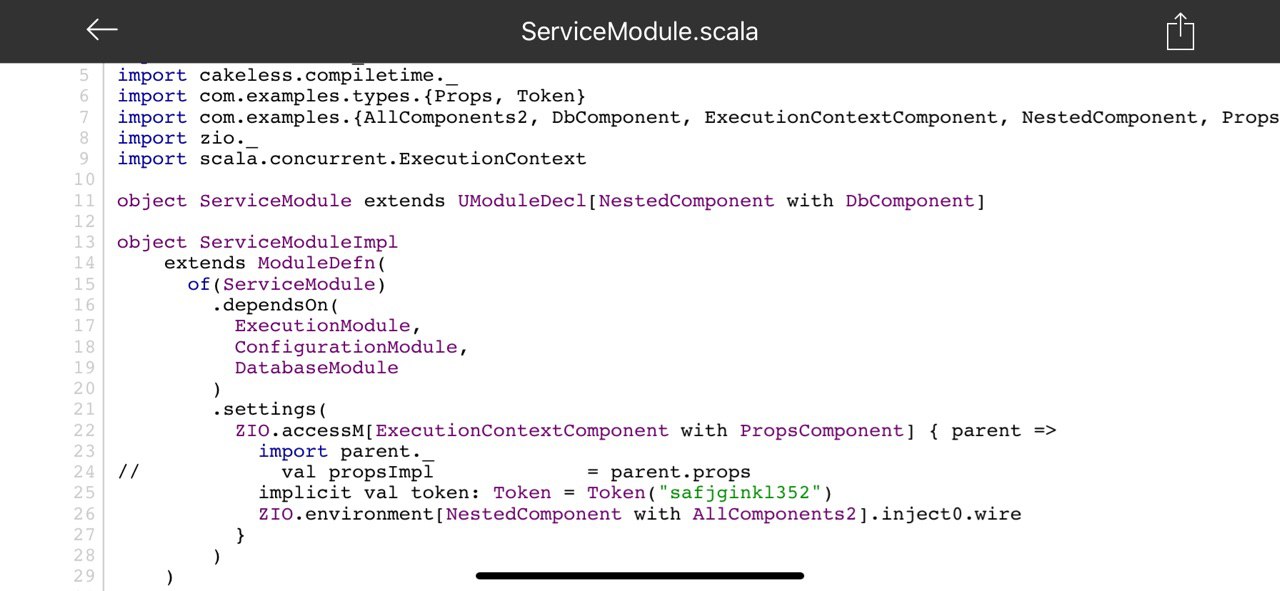
Task: Tap ".inject0.wire" at the end of line 26
Action: (x=945, y=514)
